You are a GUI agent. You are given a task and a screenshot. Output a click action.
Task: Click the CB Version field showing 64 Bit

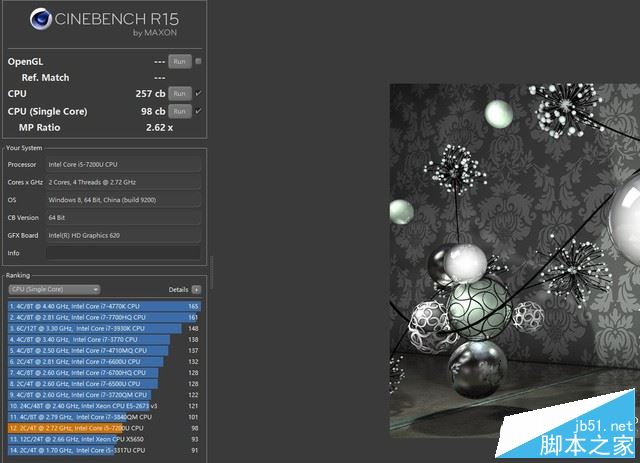pos(123,218)
